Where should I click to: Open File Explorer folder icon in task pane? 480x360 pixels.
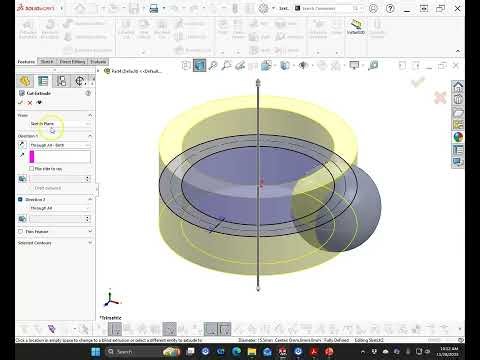point(458,113)
